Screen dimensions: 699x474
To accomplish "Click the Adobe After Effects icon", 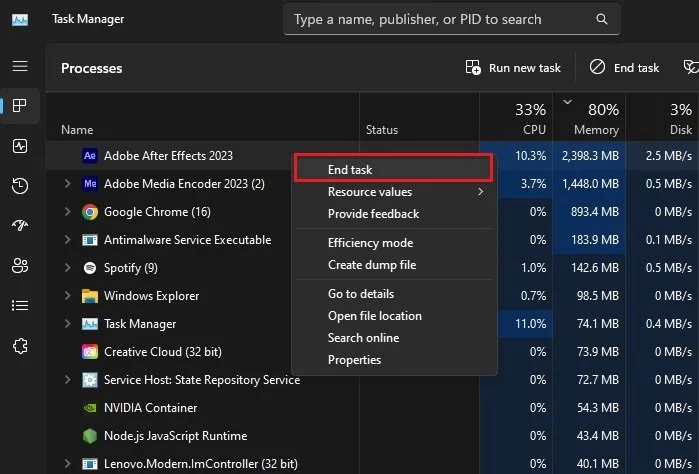I will point(90,156).
